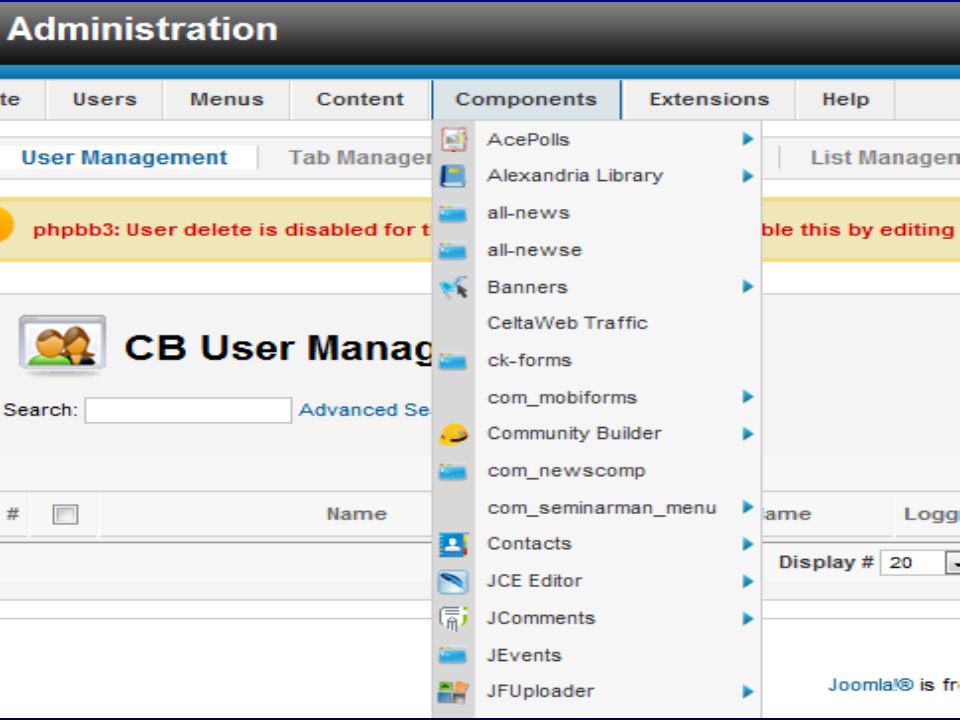This screenshot has height=720, width=960.
Task: Click the AcePolls chart icon
Action: point(454,140)
